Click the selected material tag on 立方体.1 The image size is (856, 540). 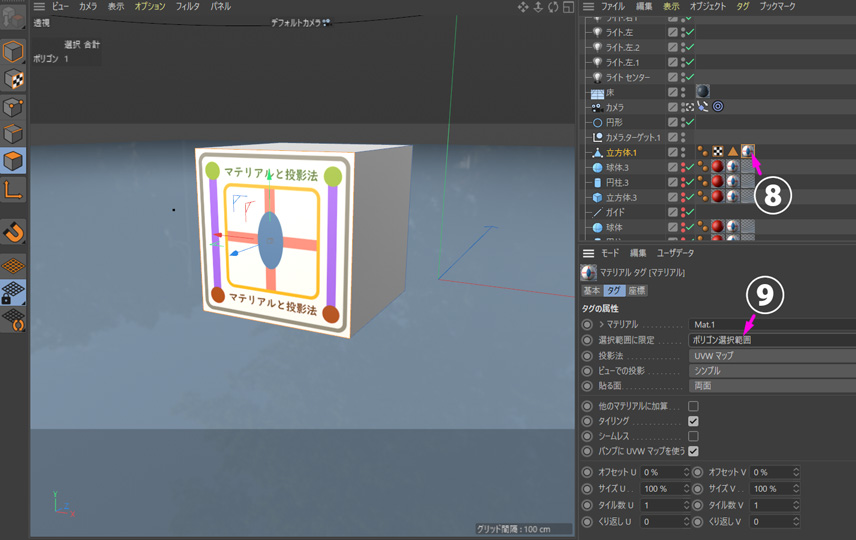(x=748, y=152)
